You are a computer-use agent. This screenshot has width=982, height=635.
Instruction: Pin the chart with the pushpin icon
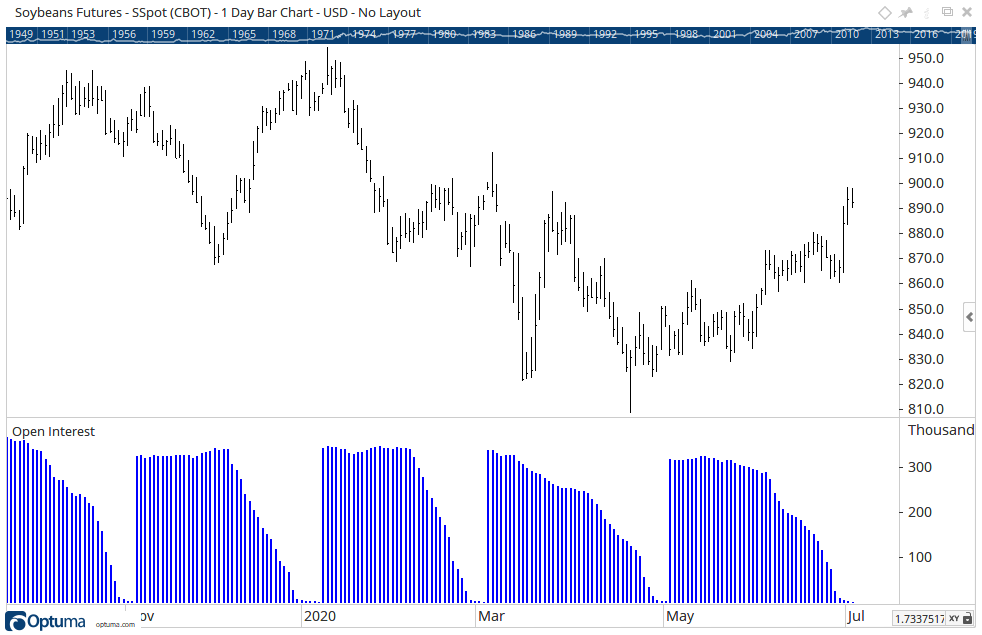(x=906, y=13)
